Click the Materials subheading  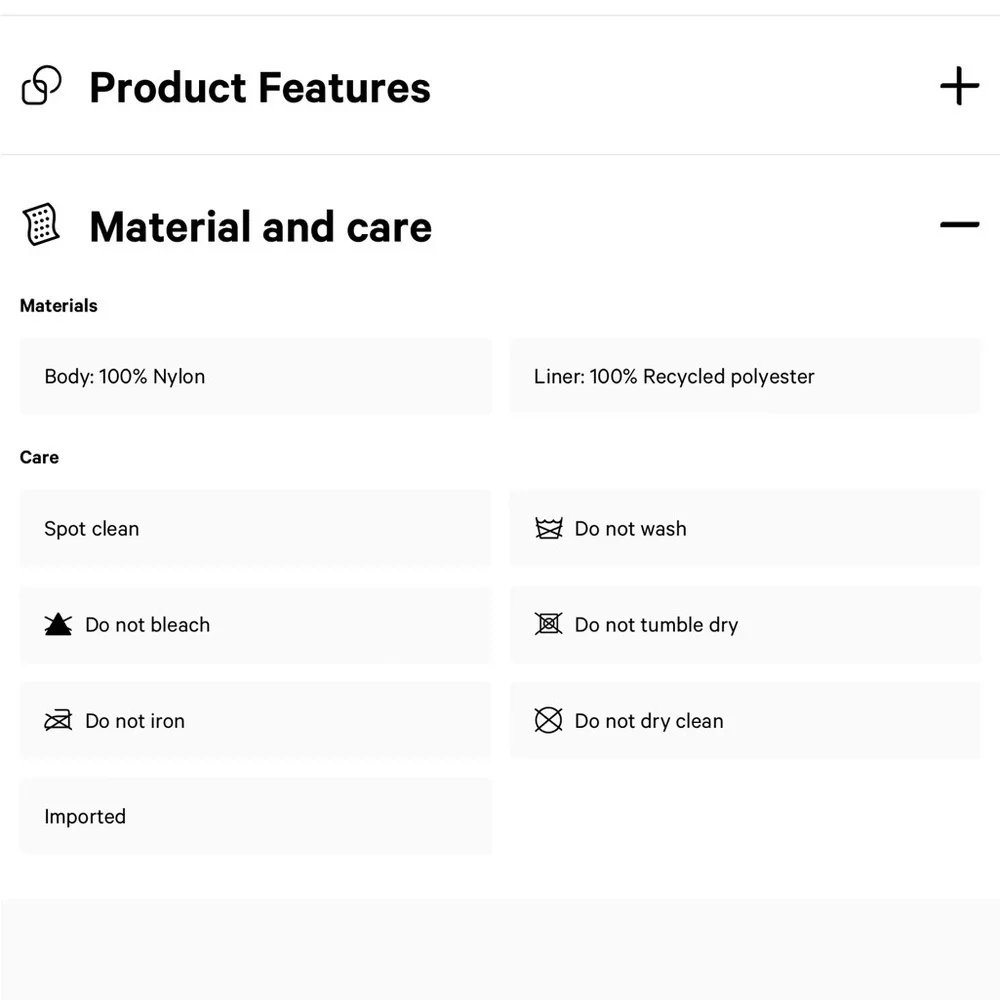59,305
